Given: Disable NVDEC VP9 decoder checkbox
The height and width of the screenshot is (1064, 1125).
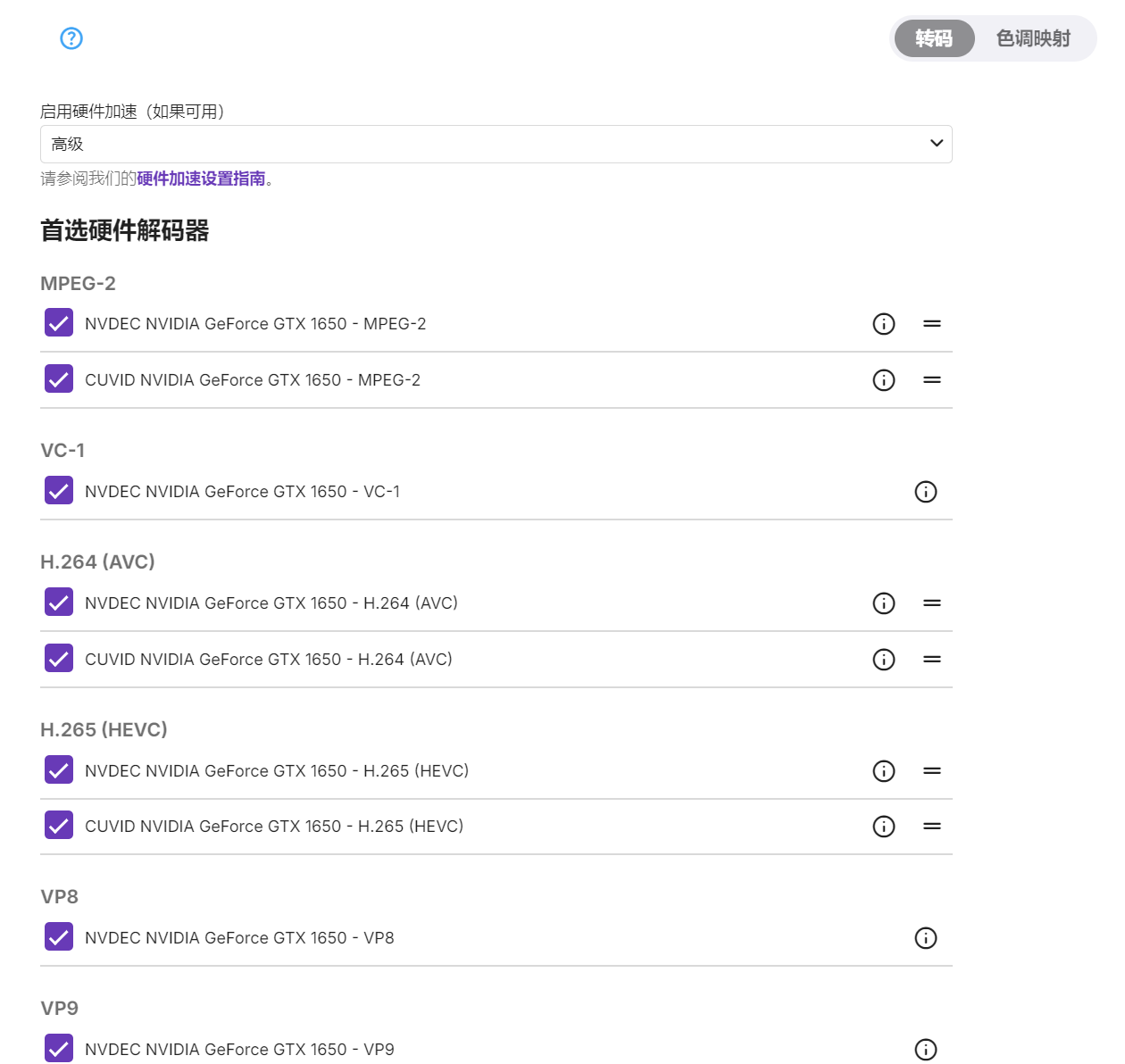Looking at the screenshot, I should 59,1049.
